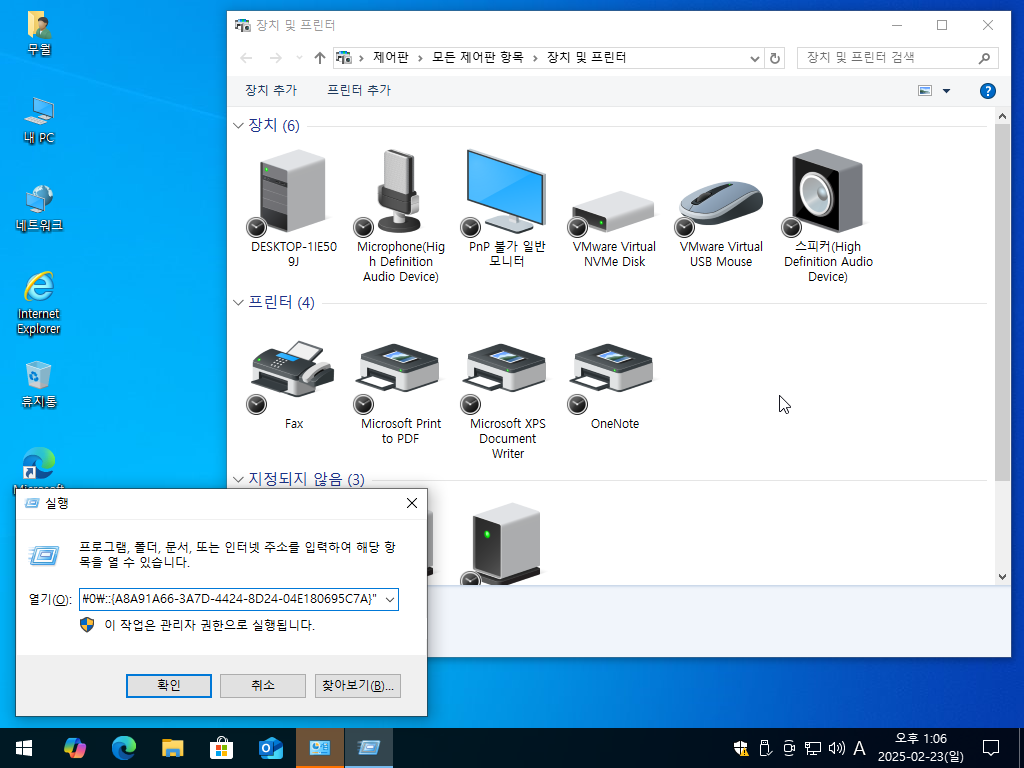This screenshot has height=768, width=1024.
Task: Expand the 제어판 breadcrumb chevron
Action: click(x=419, y=58)
